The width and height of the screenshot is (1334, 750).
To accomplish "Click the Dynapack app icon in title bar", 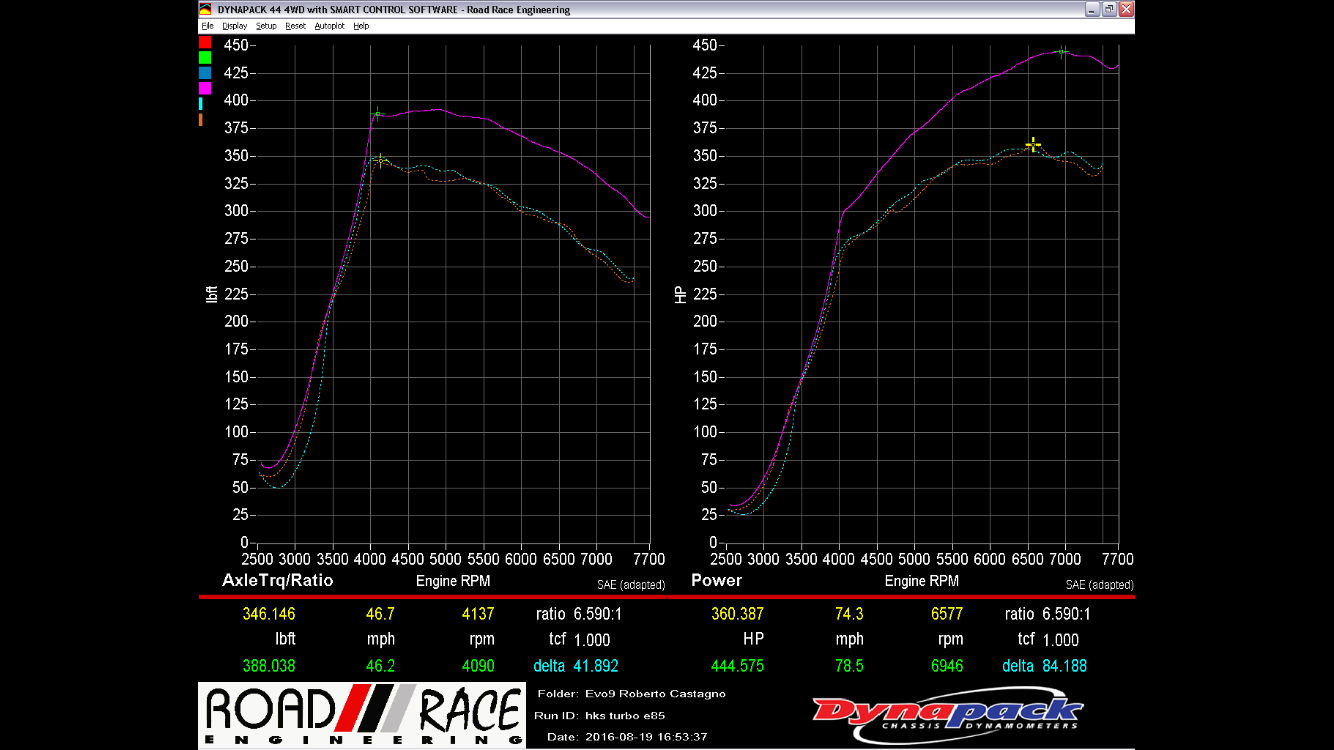I will pos(206,9).
